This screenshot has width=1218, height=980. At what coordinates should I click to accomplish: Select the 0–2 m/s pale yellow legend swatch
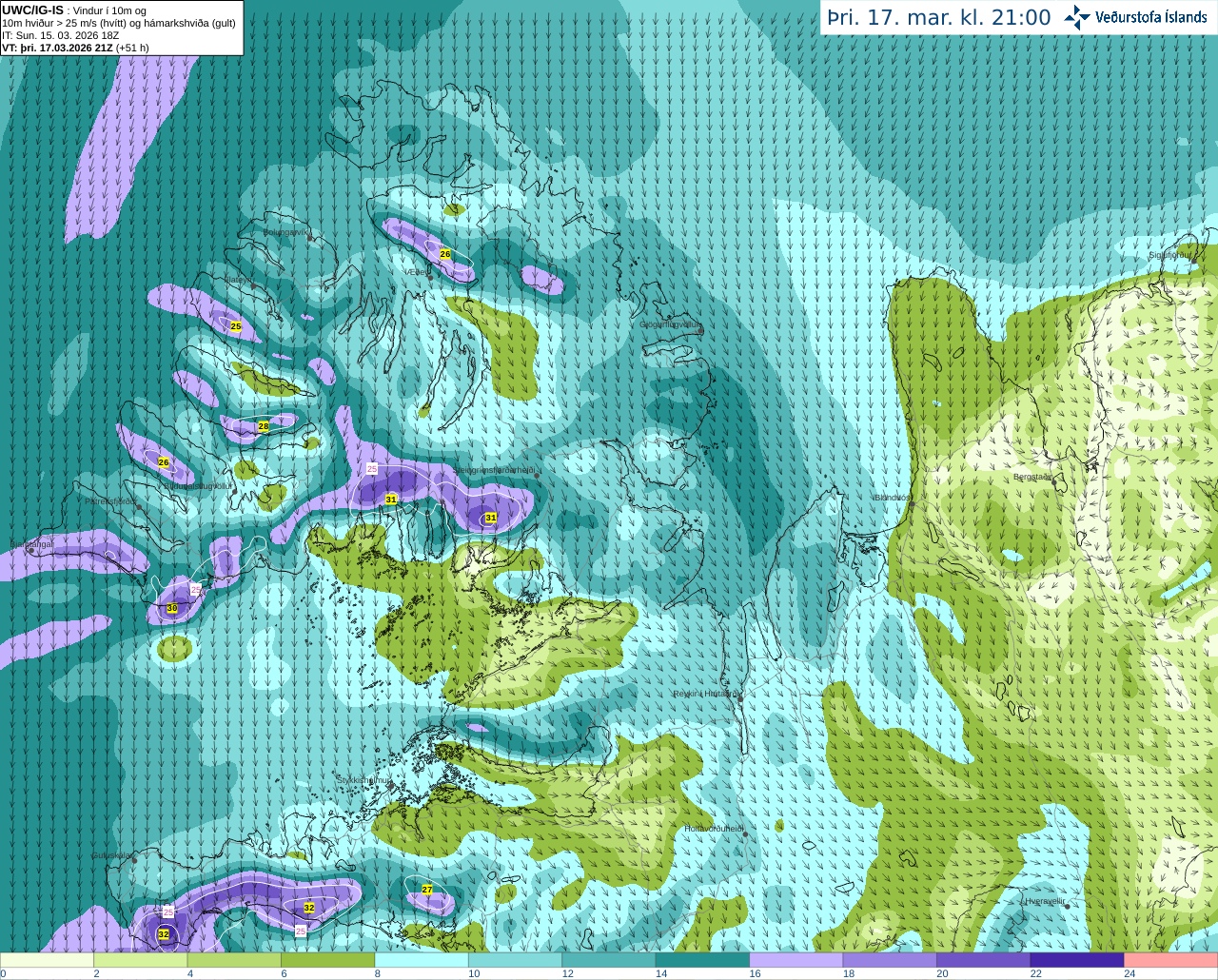tap(47, 960)
